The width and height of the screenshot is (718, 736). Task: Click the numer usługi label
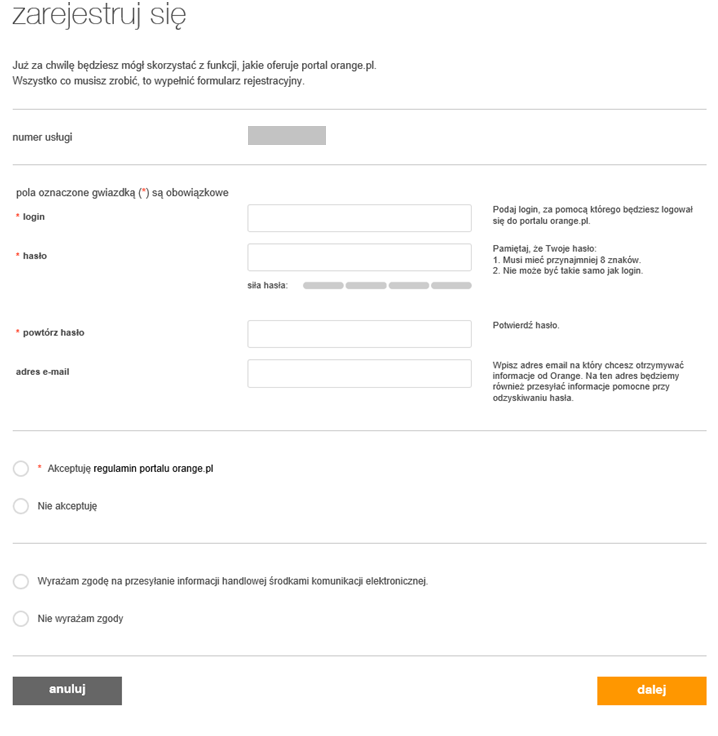42,137
